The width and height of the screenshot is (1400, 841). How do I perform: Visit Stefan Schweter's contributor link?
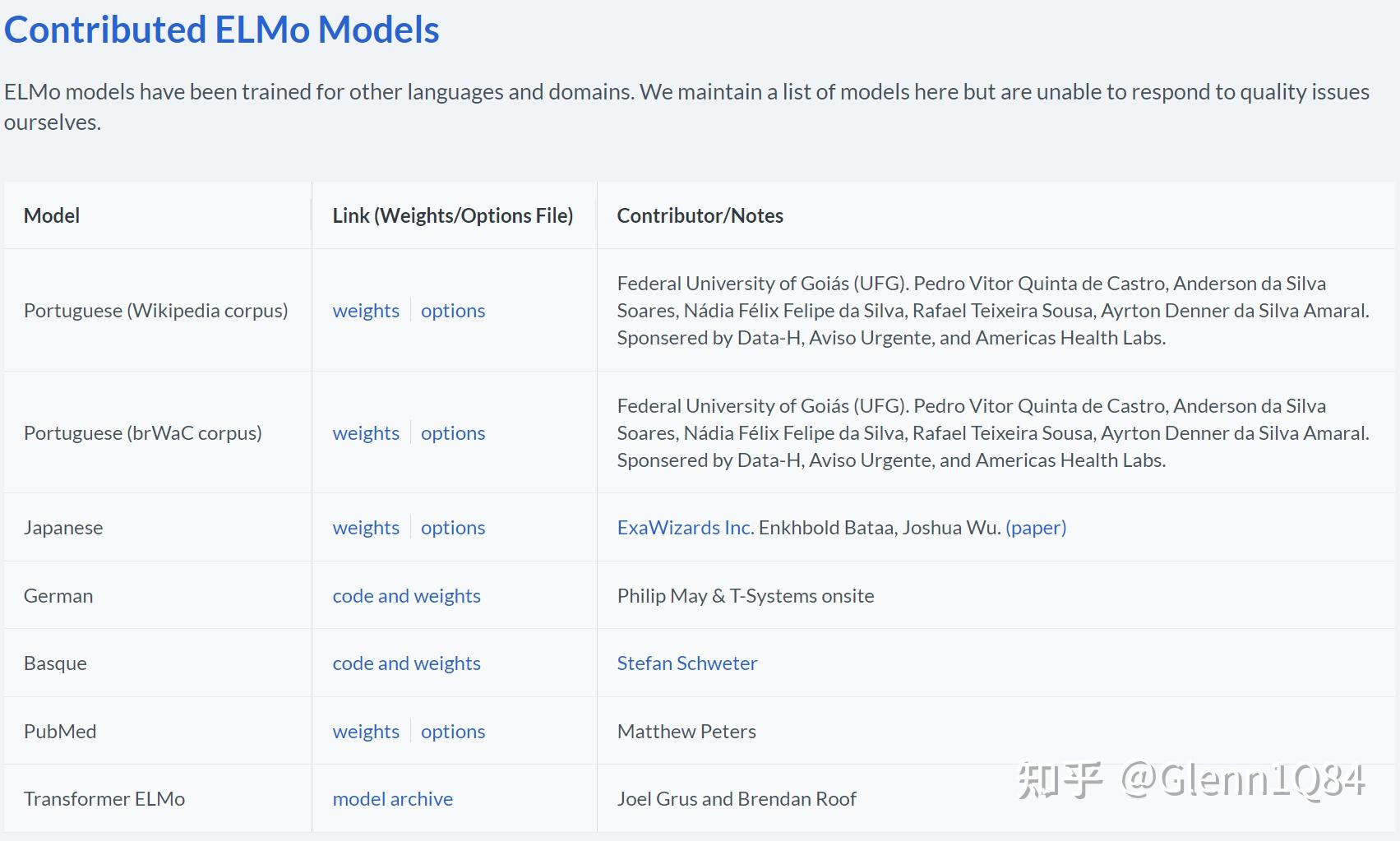pos(687,663)
